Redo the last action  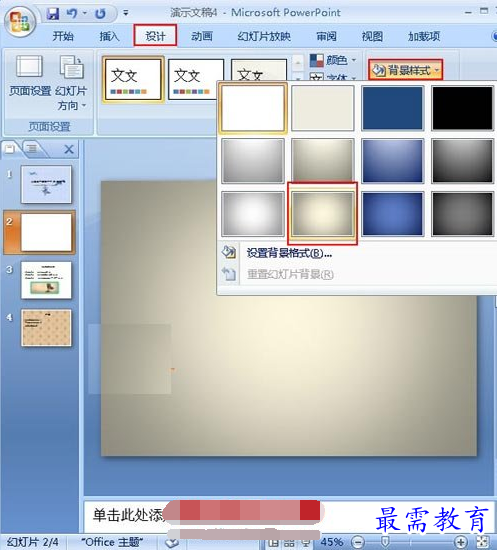pyautogui.click(x=101, y=14)
